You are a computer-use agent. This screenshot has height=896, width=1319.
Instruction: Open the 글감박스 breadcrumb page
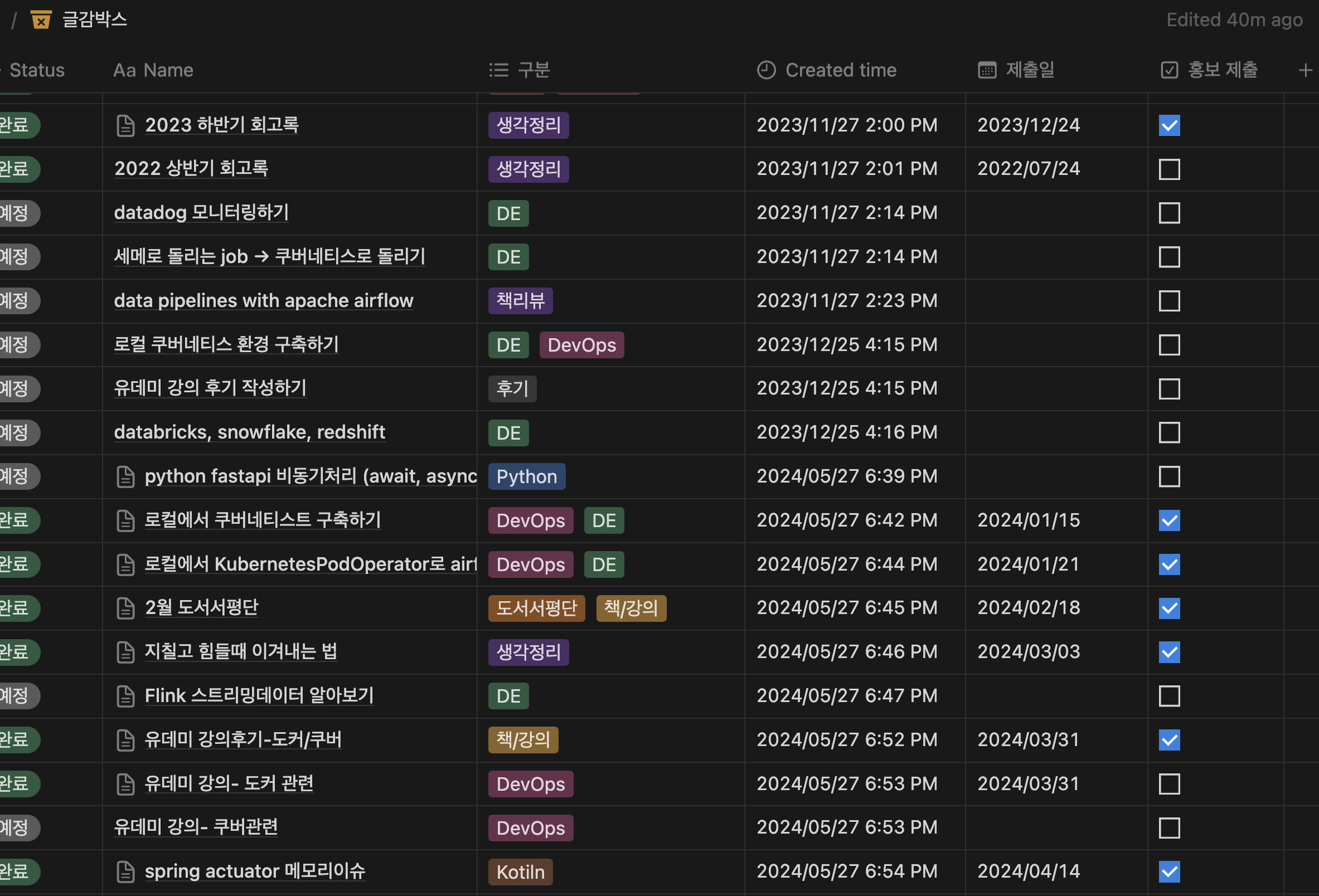click(x=94, y=21)
